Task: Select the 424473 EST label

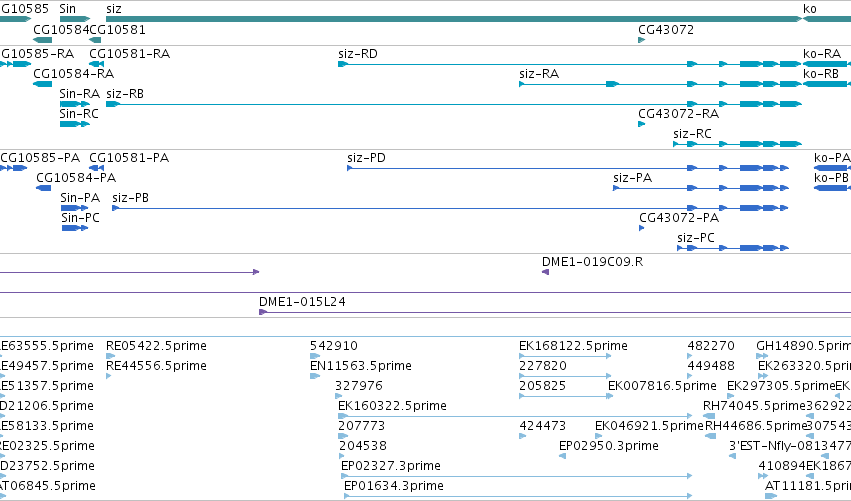Action: tap(543, 427)
